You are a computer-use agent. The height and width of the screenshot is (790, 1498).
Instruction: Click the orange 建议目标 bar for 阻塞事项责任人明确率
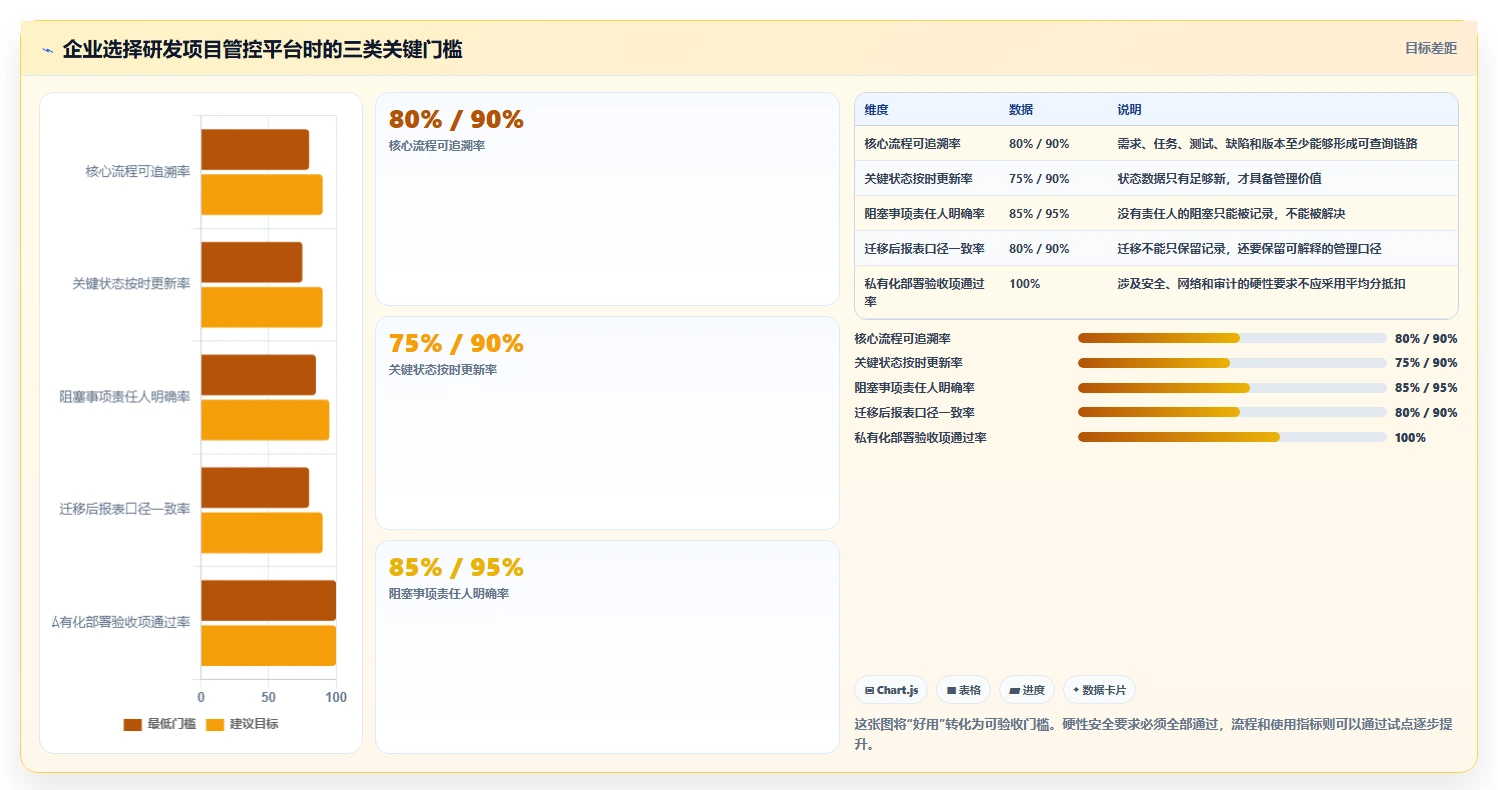(x=265, y=420)
